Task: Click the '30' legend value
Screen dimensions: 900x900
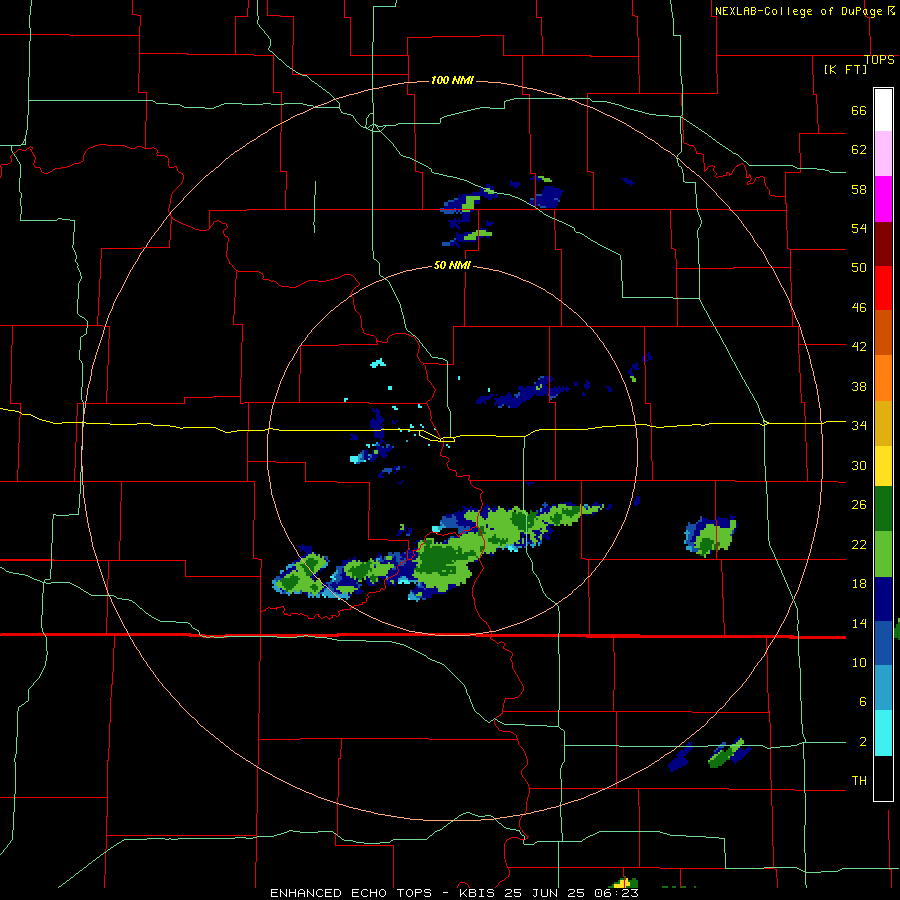Action: pos(859,465)
